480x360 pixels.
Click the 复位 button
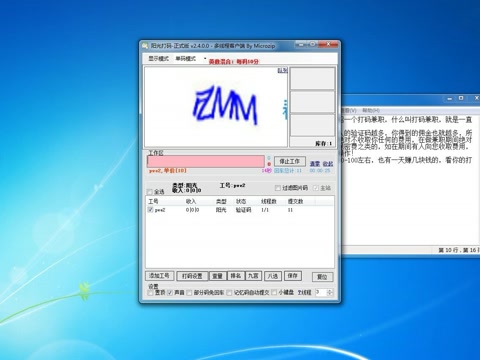pyautogui.click(x=322, y=277)
